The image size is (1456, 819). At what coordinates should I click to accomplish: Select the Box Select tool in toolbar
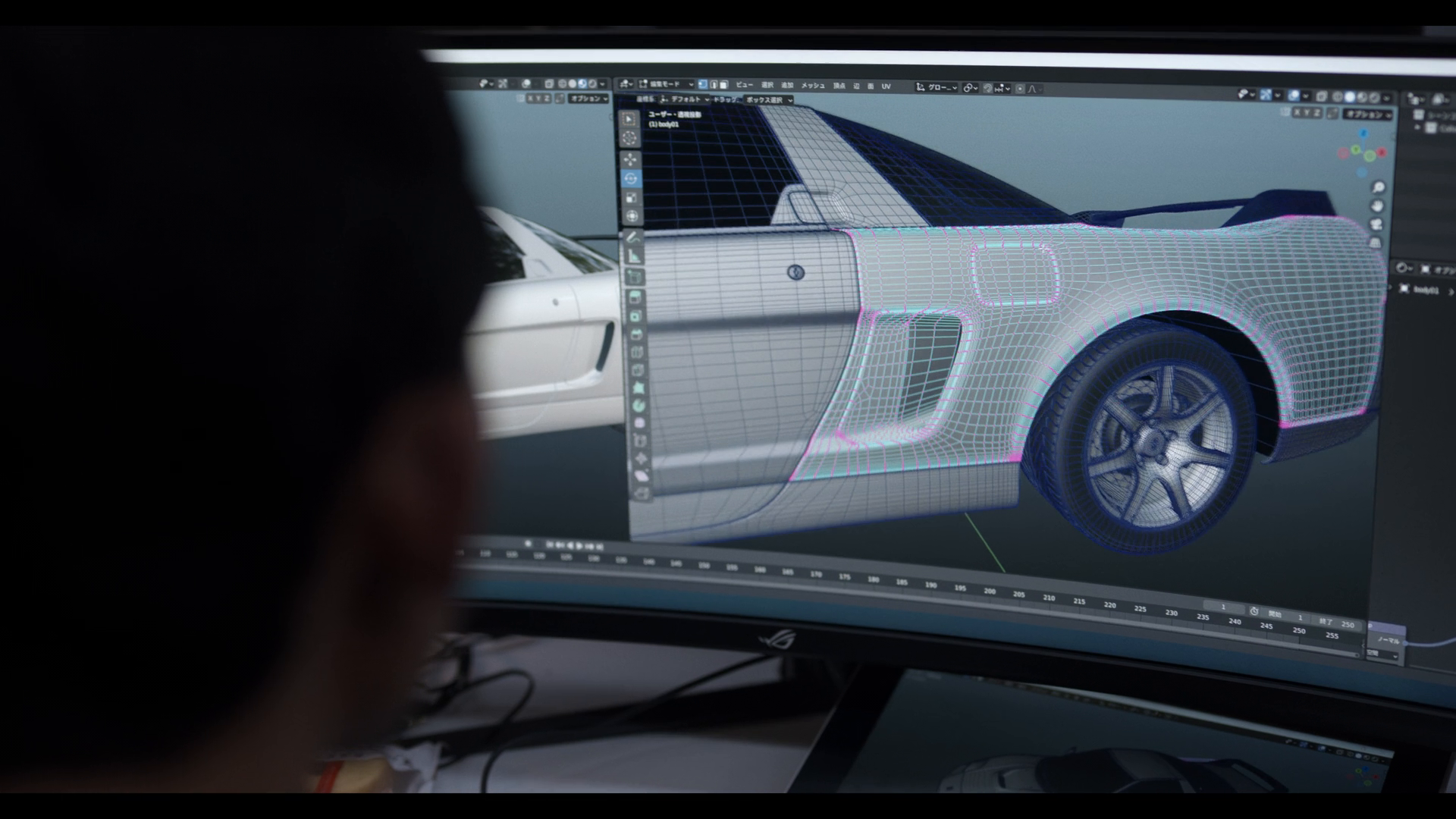click(x=629, y=120)
